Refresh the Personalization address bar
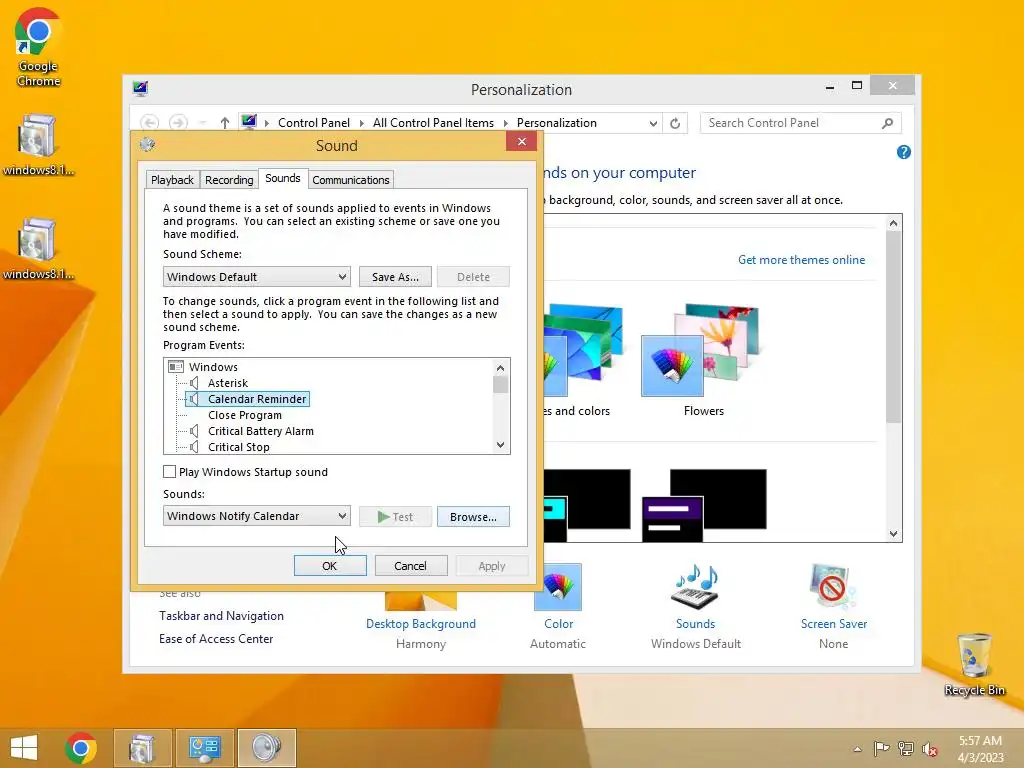This screenshot has height=768, width=1024. pyautogui.click(x=675, y=123)
